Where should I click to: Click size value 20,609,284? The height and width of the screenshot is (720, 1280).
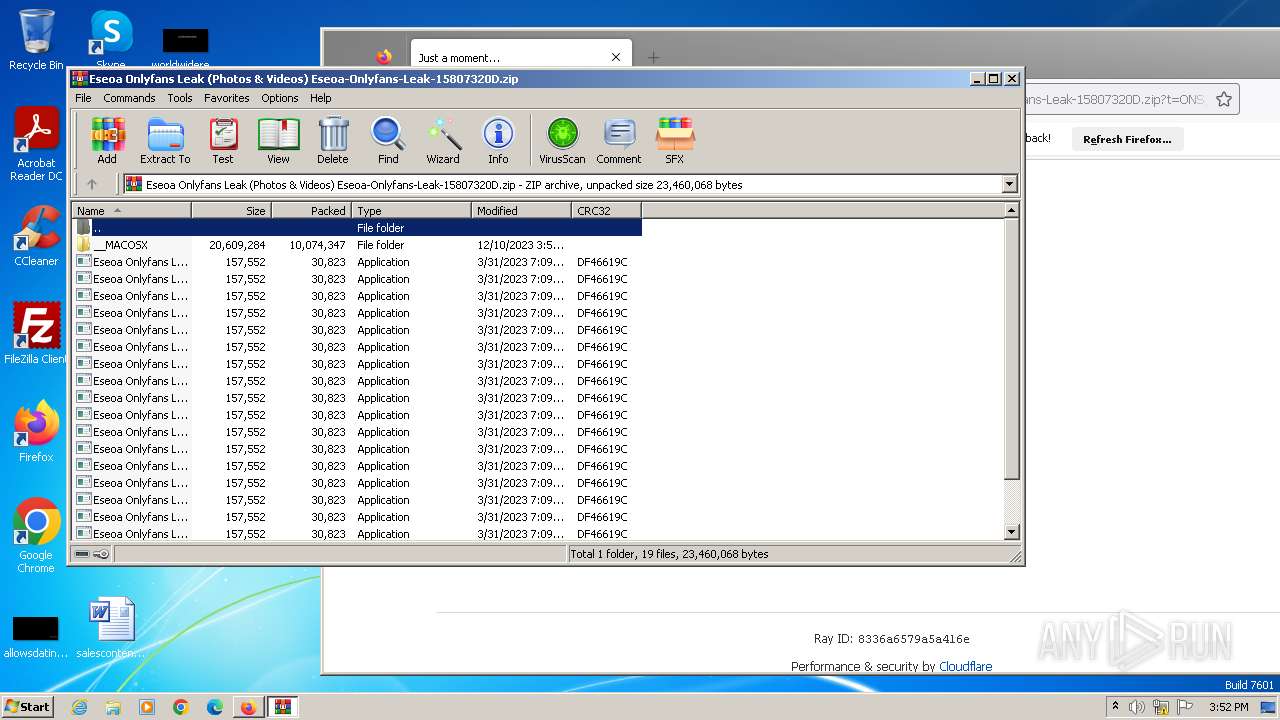237,245
